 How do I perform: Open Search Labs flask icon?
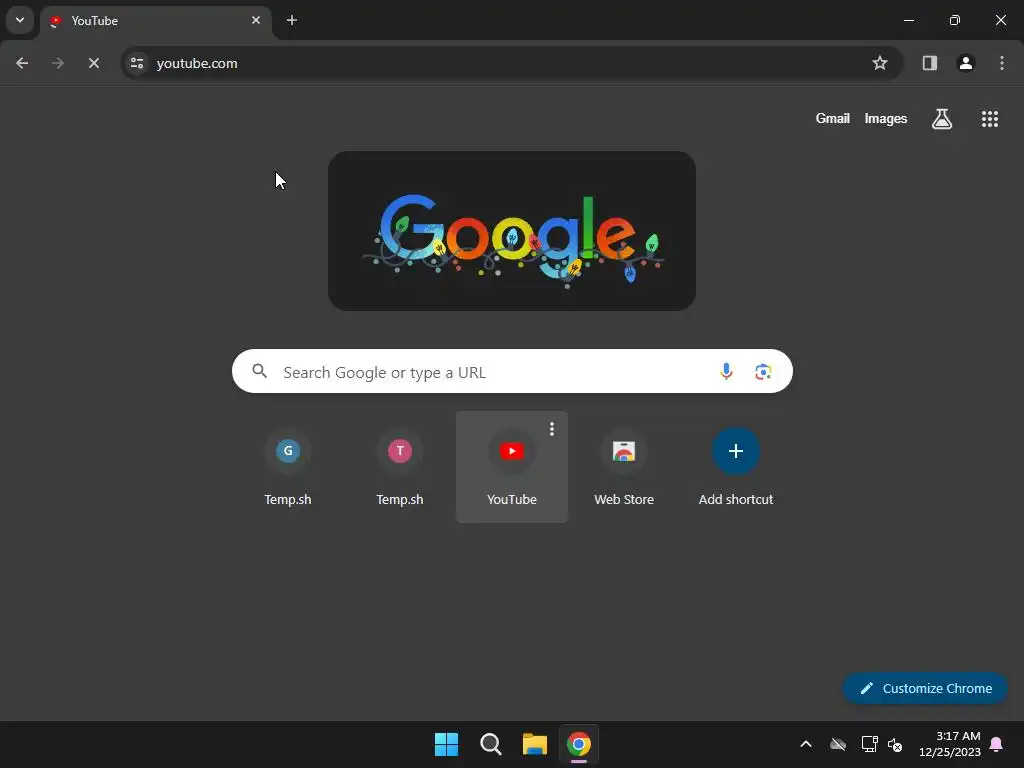coord(942,119)
